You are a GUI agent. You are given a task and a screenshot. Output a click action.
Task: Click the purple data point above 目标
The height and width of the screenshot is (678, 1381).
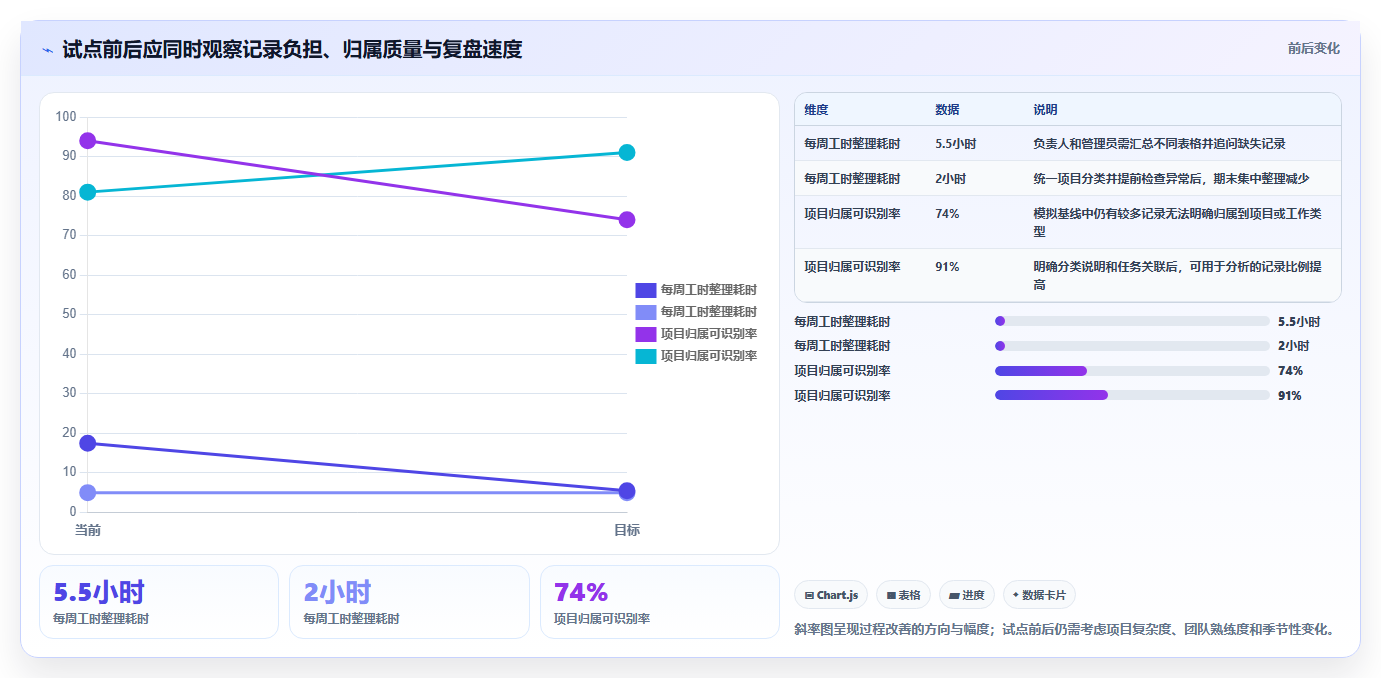coord(627,220)
